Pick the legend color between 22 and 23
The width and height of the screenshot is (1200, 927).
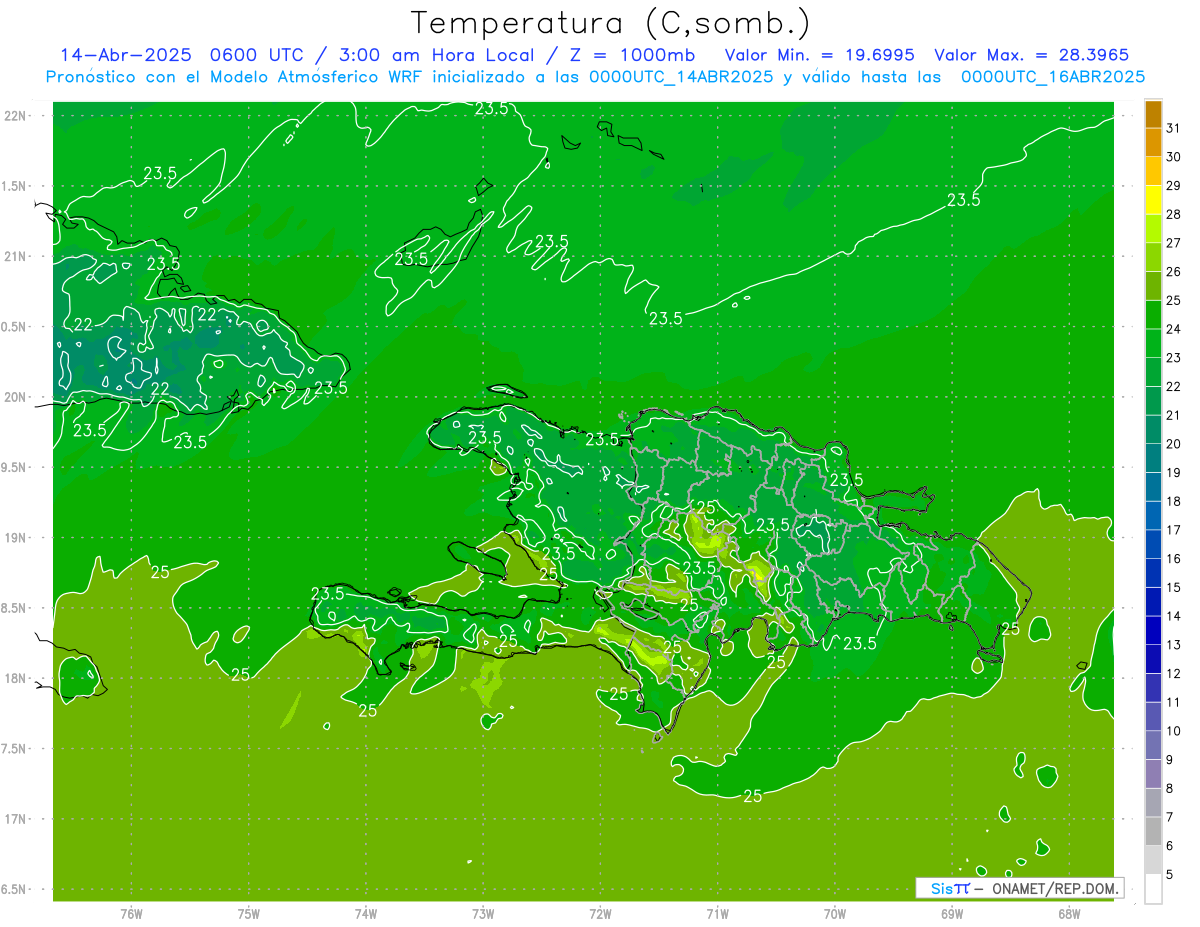pyautogui.click(x=1153, y=372)
